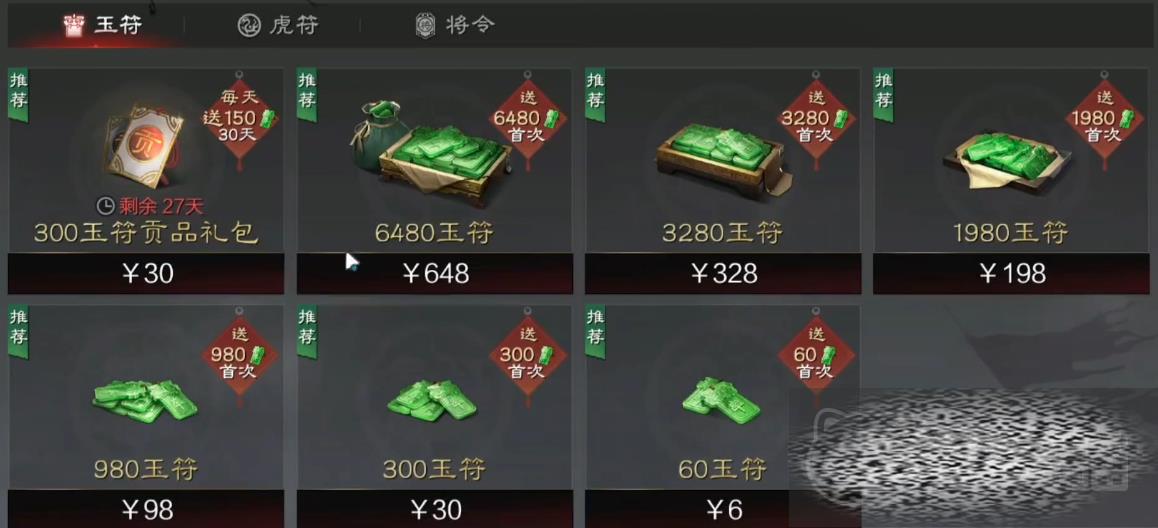The width and height of the screenshot is (1158, 528).
Task: Click the 每天送150 daily bonus tag
Action: click(x=239, y=118)
